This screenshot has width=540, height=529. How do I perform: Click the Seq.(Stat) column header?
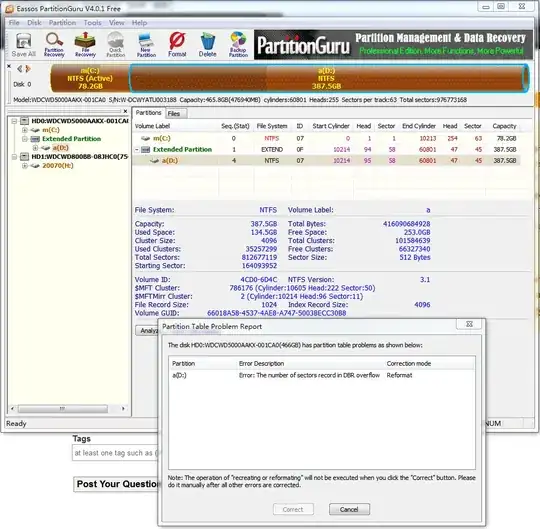pos(236,126)
